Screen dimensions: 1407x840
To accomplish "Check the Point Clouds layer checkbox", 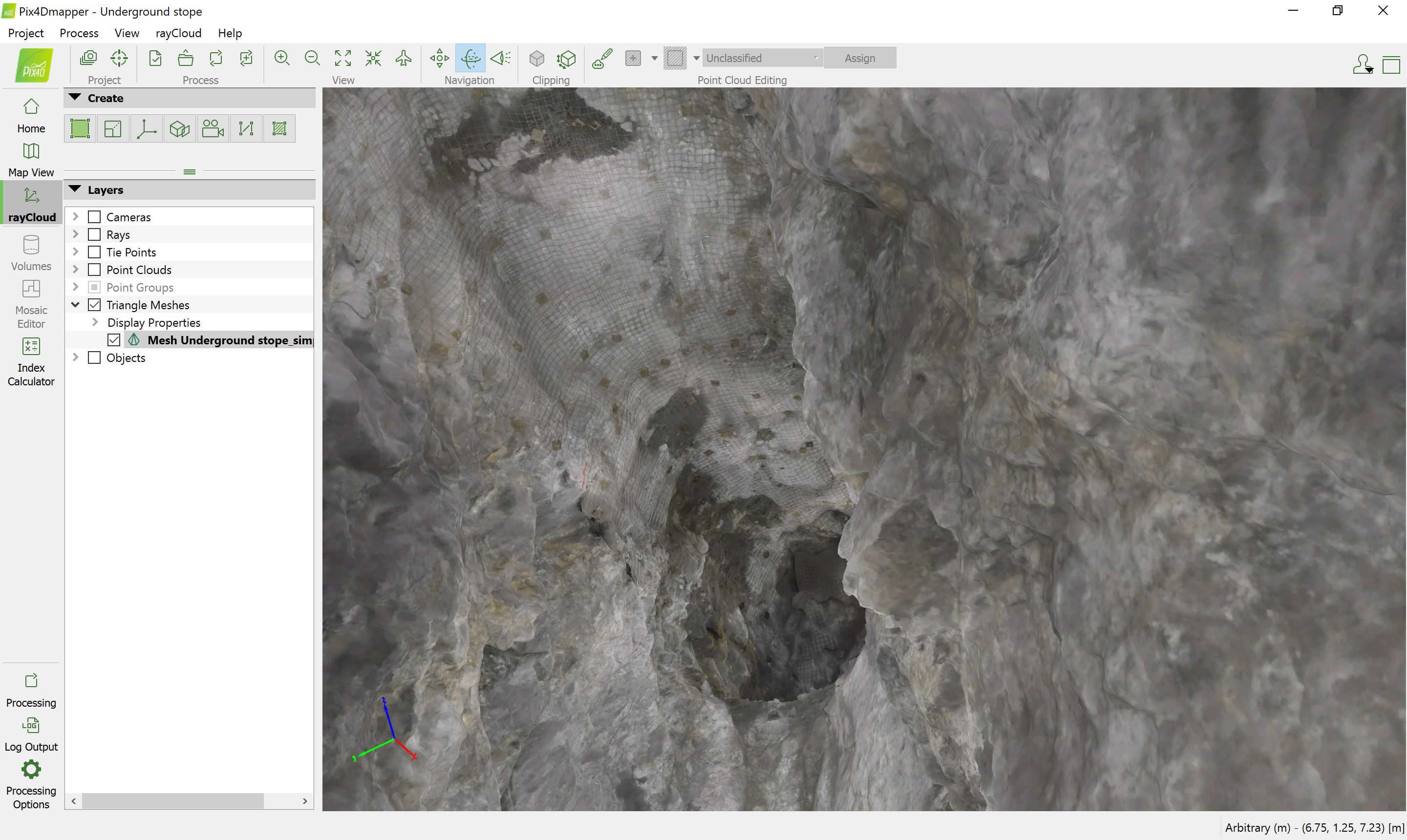I will (95, 270).
